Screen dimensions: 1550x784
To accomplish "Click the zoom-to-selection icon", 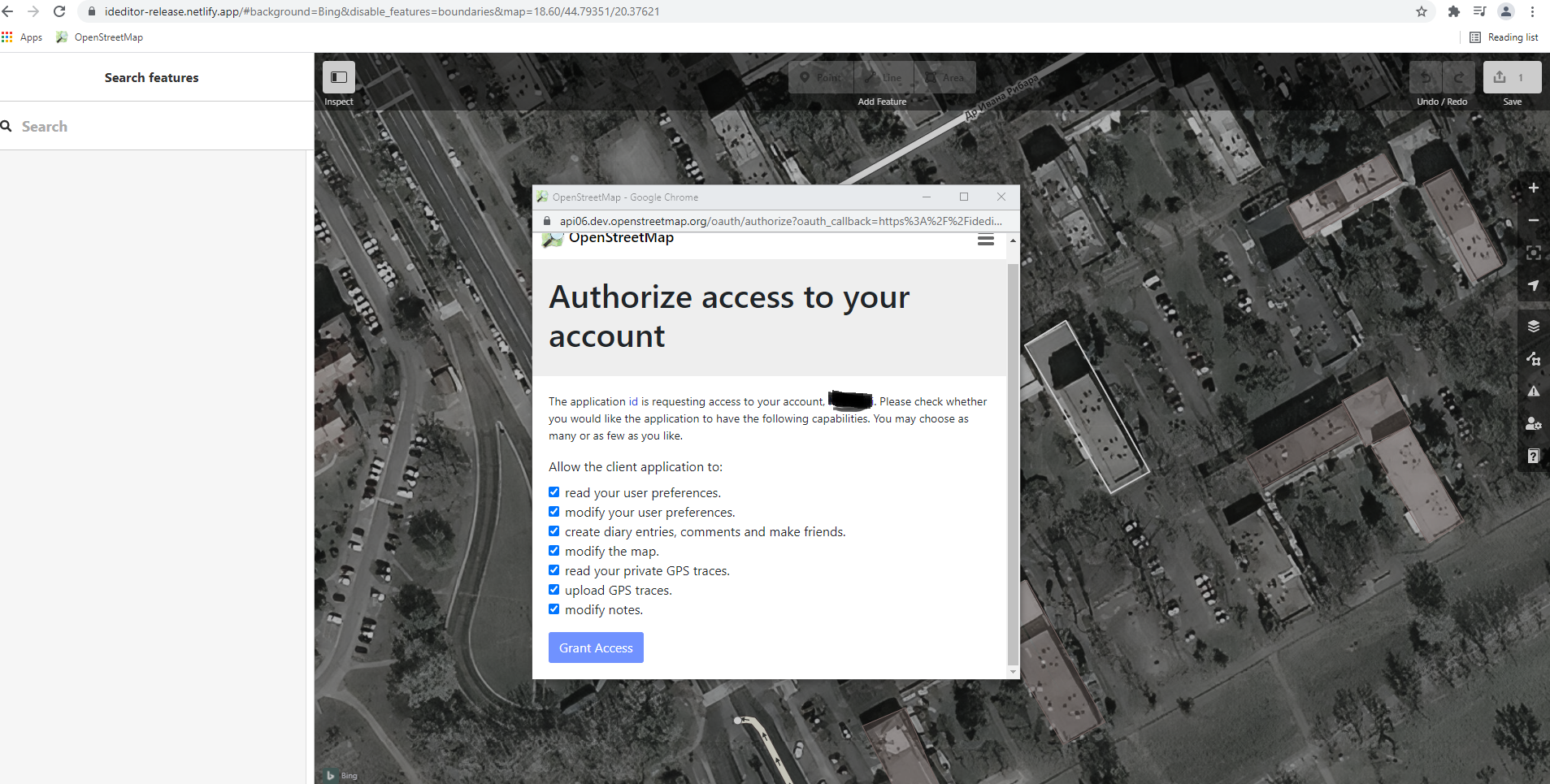I will click(1533, 253).
